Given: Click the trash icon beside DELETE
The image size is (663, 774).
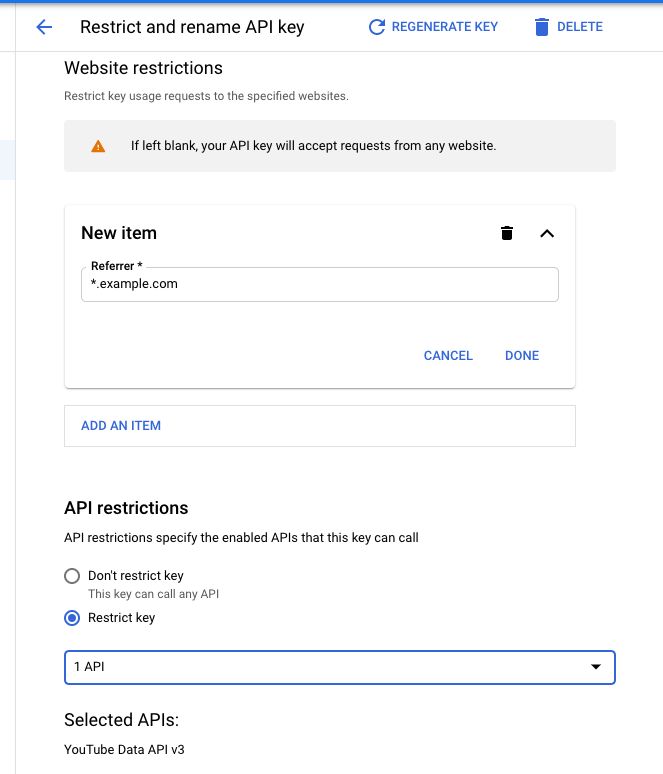Looking at the screenshot, I should [x=542, y=27].
